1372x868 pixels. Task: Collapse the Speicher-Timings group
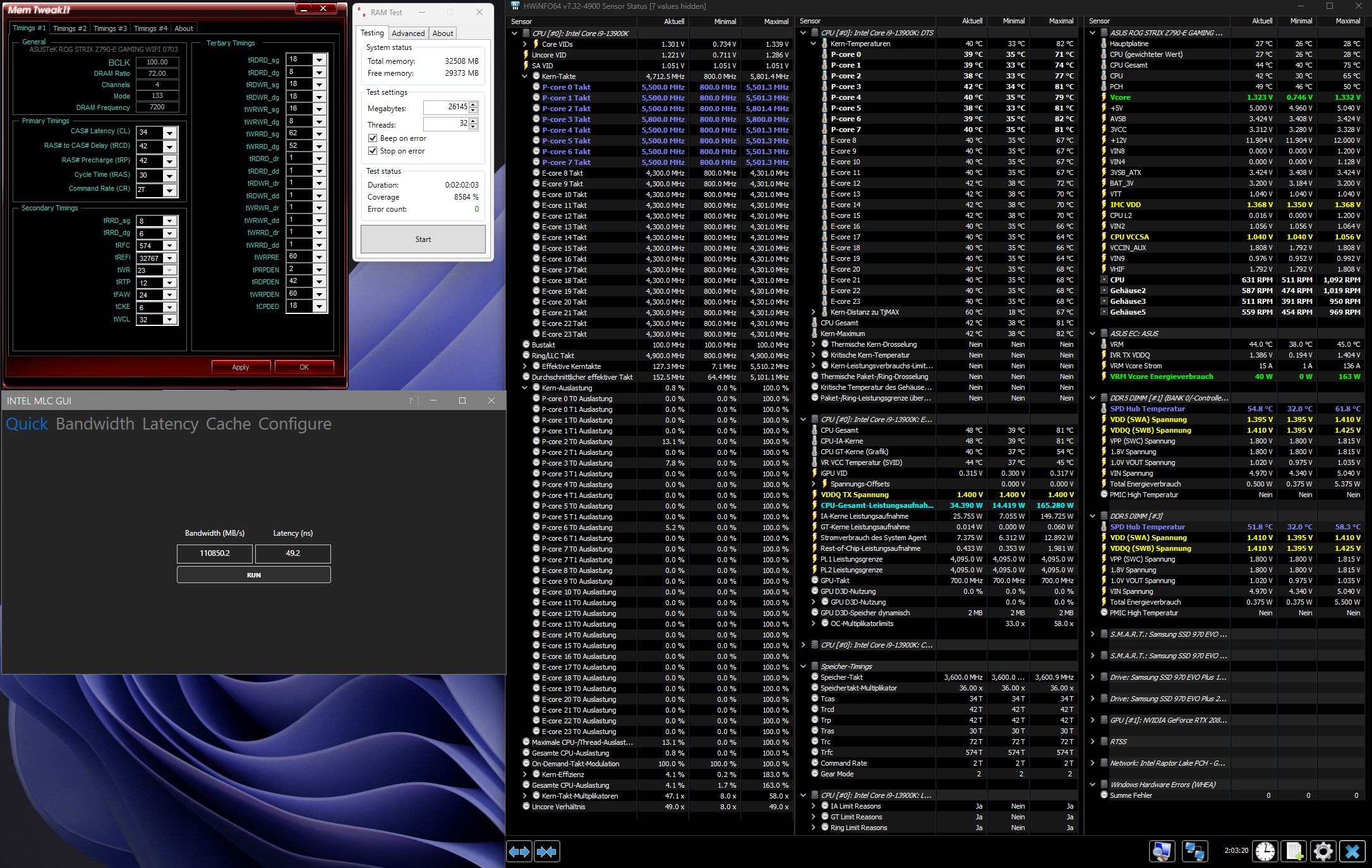803,666
